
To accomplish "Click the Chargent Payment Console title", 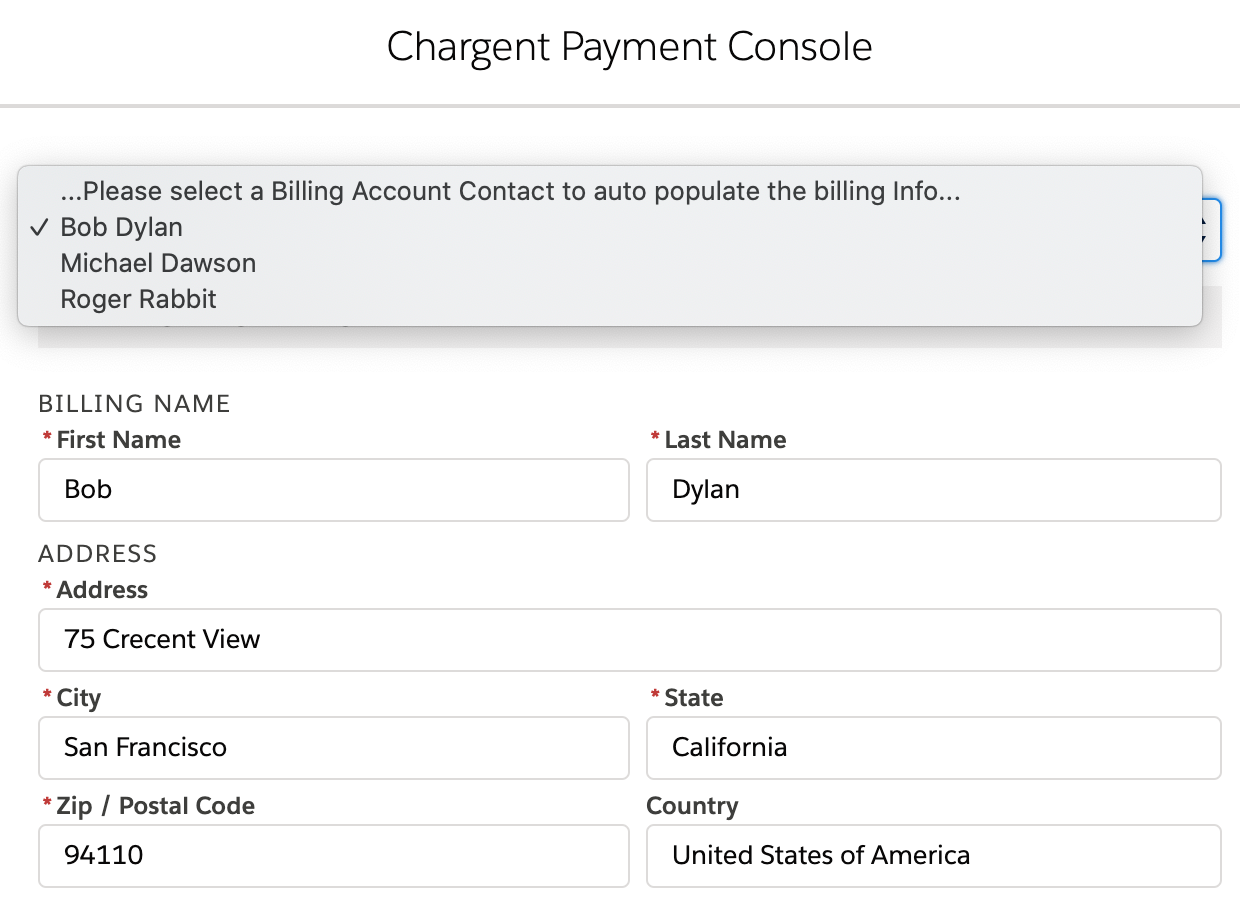I will click(629, 46).
